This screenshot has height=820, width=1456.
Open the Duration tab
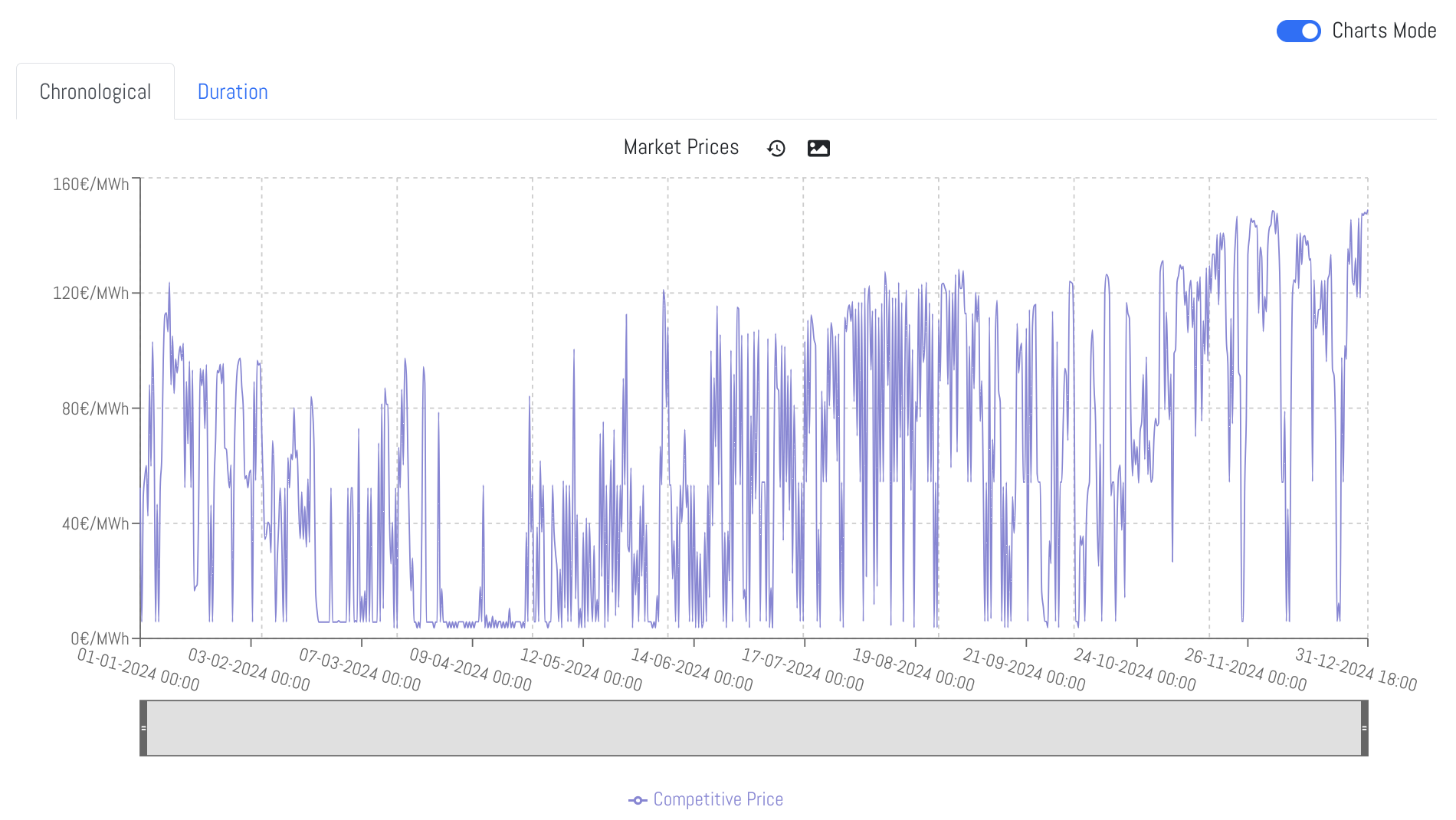[x=232, y=92]
